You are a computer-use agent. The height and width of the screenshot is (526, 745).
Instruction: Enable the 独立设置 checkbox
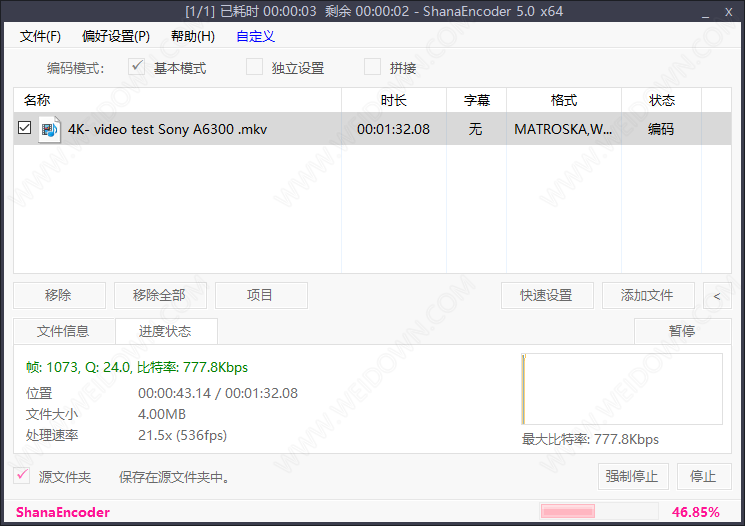click(x=255, y=68)
